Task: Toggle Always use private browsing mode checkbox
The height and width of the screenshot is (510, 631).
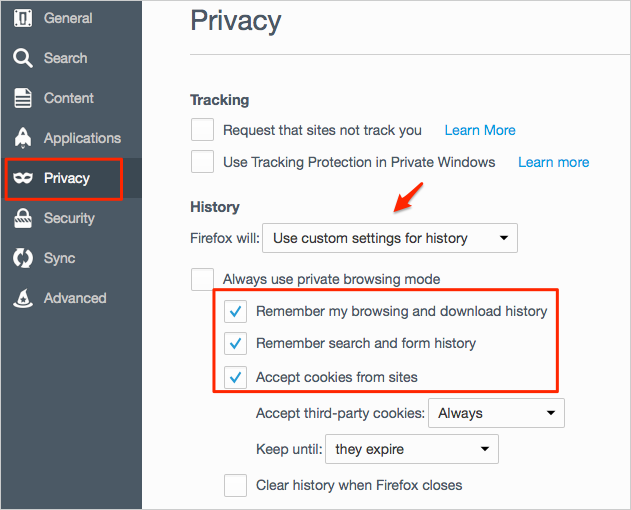Action: tap(202, 279)
